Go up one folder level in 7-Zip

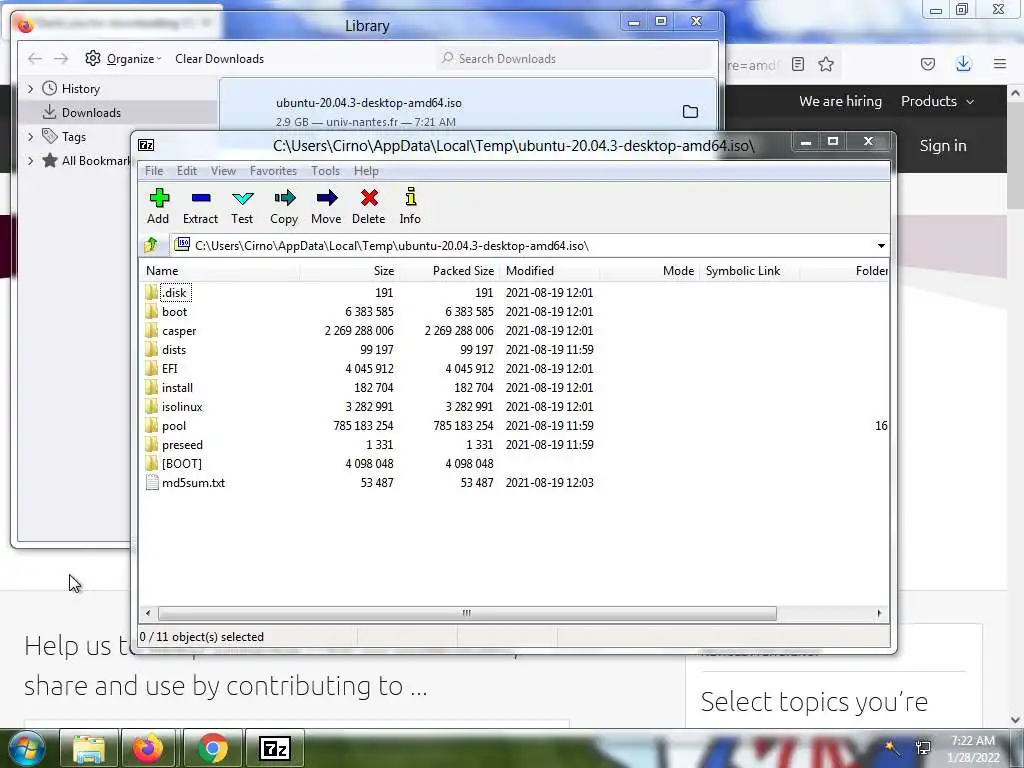pos(151,246)
